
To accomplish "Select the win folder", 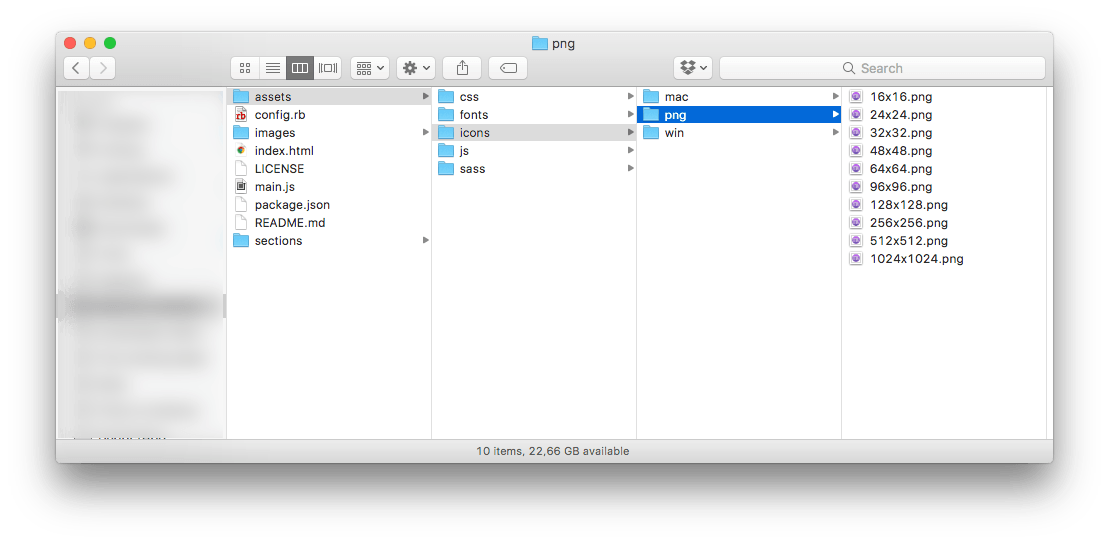I will [740, 132].
